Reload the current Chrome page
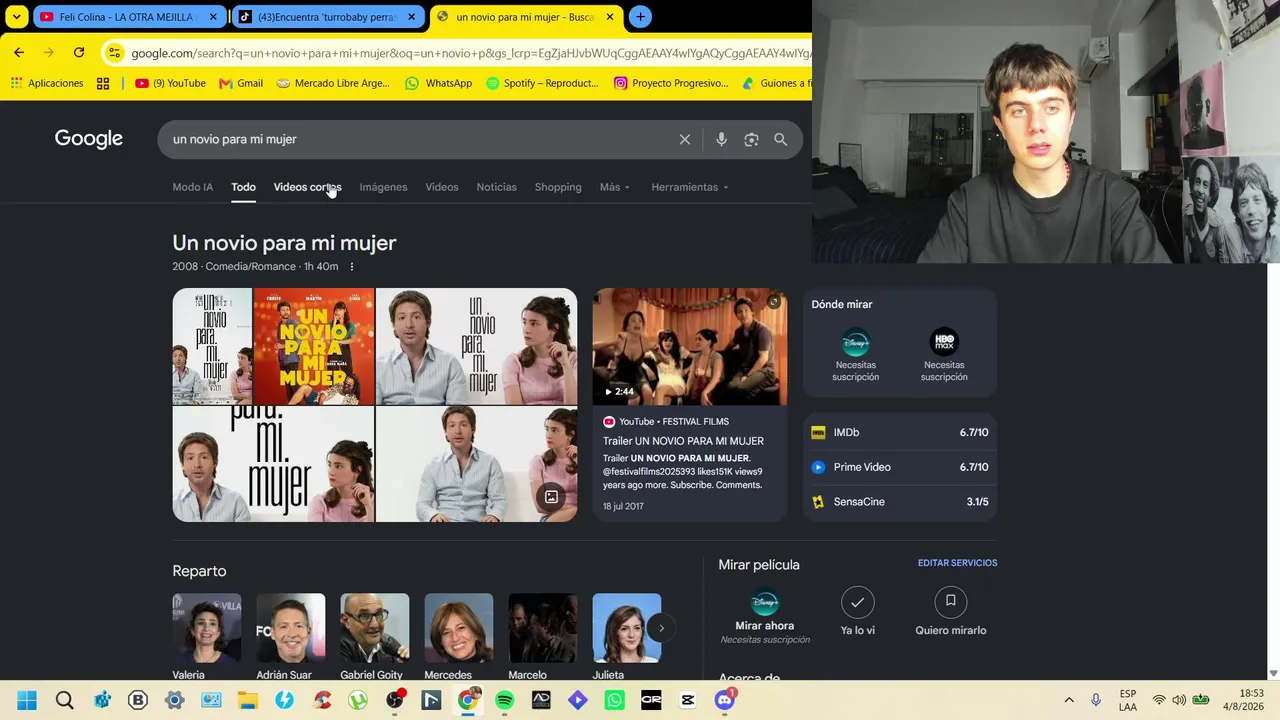 79,53
